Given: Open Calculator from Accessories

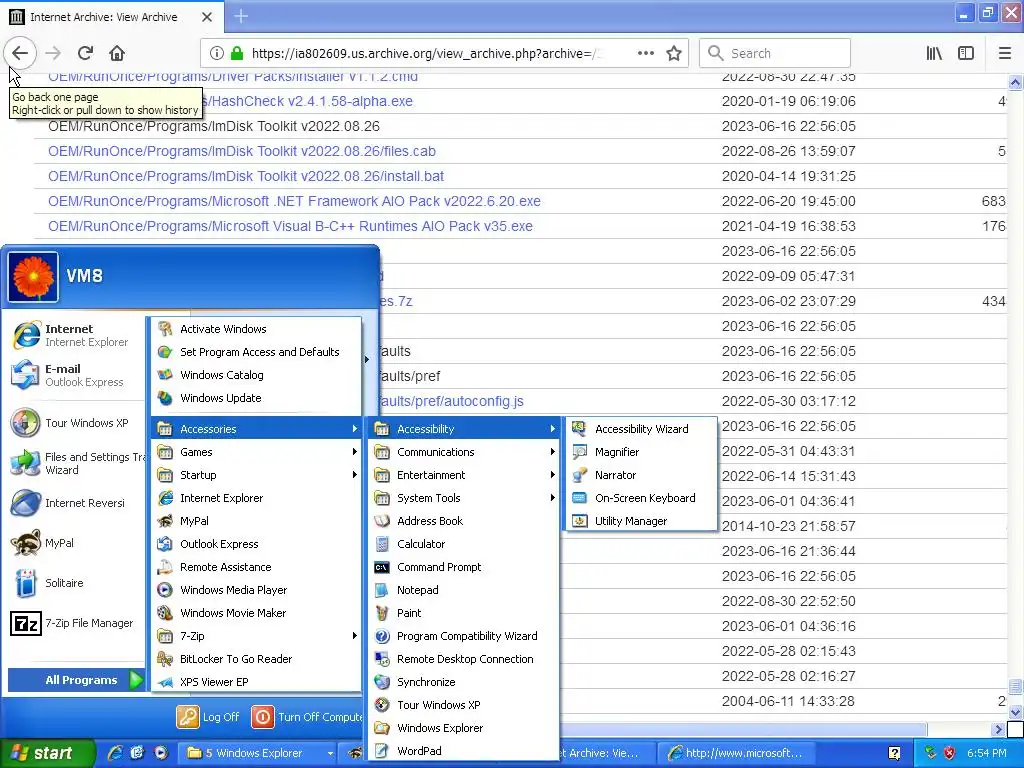Looking at the screenshot, I should (464, 544).
